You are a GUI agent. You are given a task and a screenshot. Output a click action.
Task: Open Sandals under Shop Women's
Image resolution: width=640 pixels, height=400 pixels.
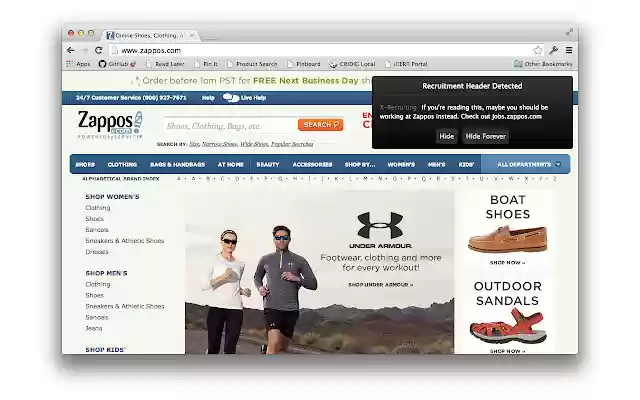pyautogui.click(x=97, y=230)
